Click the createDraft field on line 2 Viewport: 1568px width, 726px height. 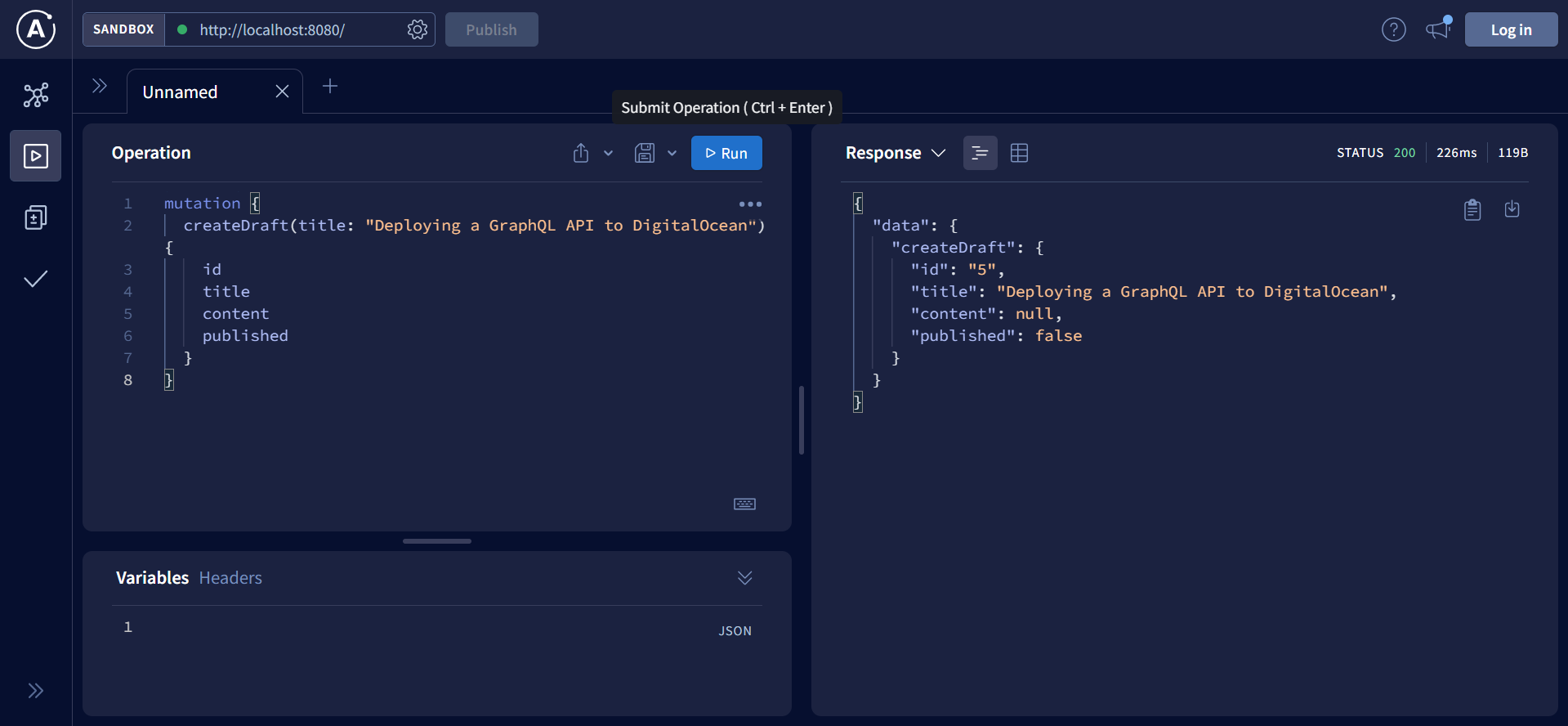click(236, 226)
